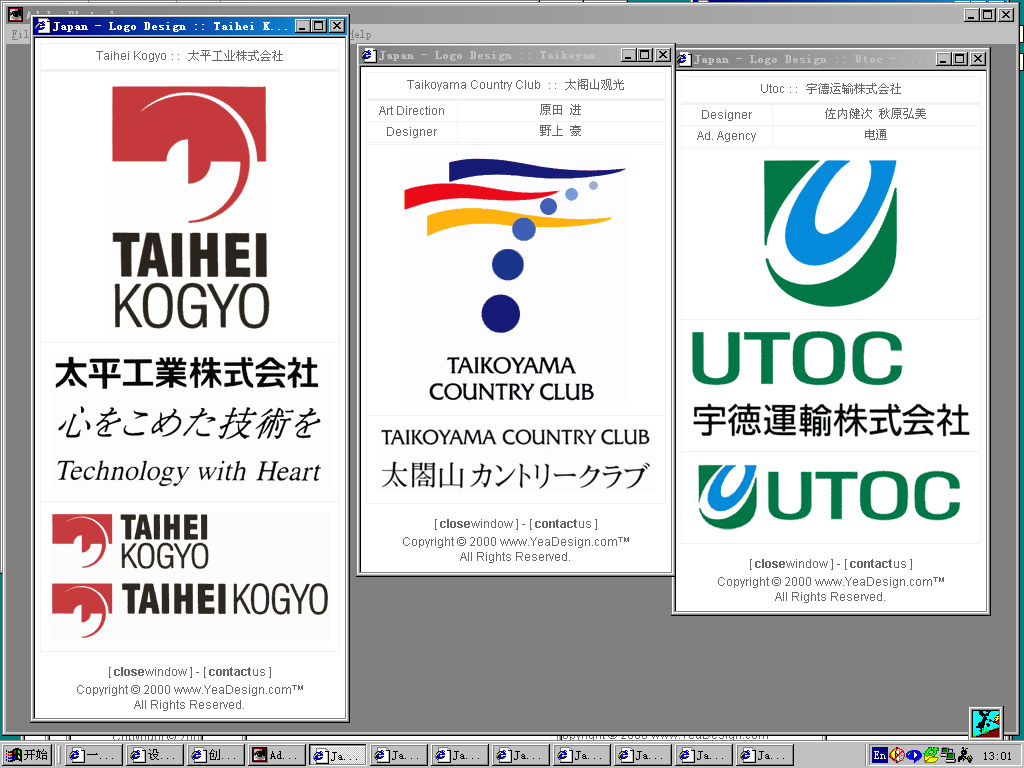Switch to the '创...' taskbar window
1024x768 pixels.
pyautogui.click(x=214, y=755)
